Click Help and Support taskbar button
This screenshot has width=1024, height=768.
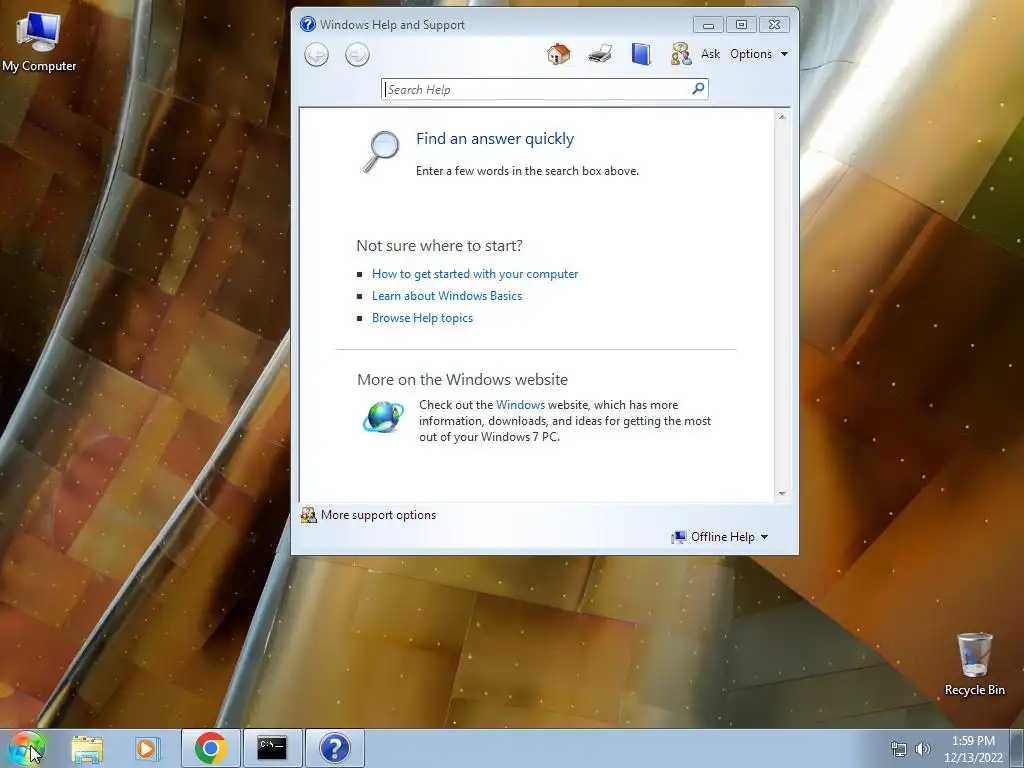(x=334, y=748)
